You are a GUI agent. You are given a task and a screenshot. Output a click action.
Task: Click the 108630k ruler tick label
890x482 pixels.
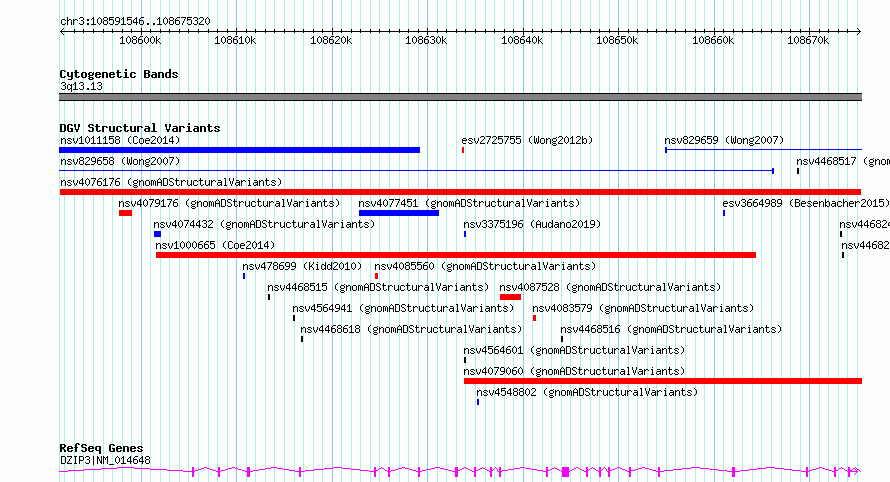pyautogui.click(x=426, y=40)
